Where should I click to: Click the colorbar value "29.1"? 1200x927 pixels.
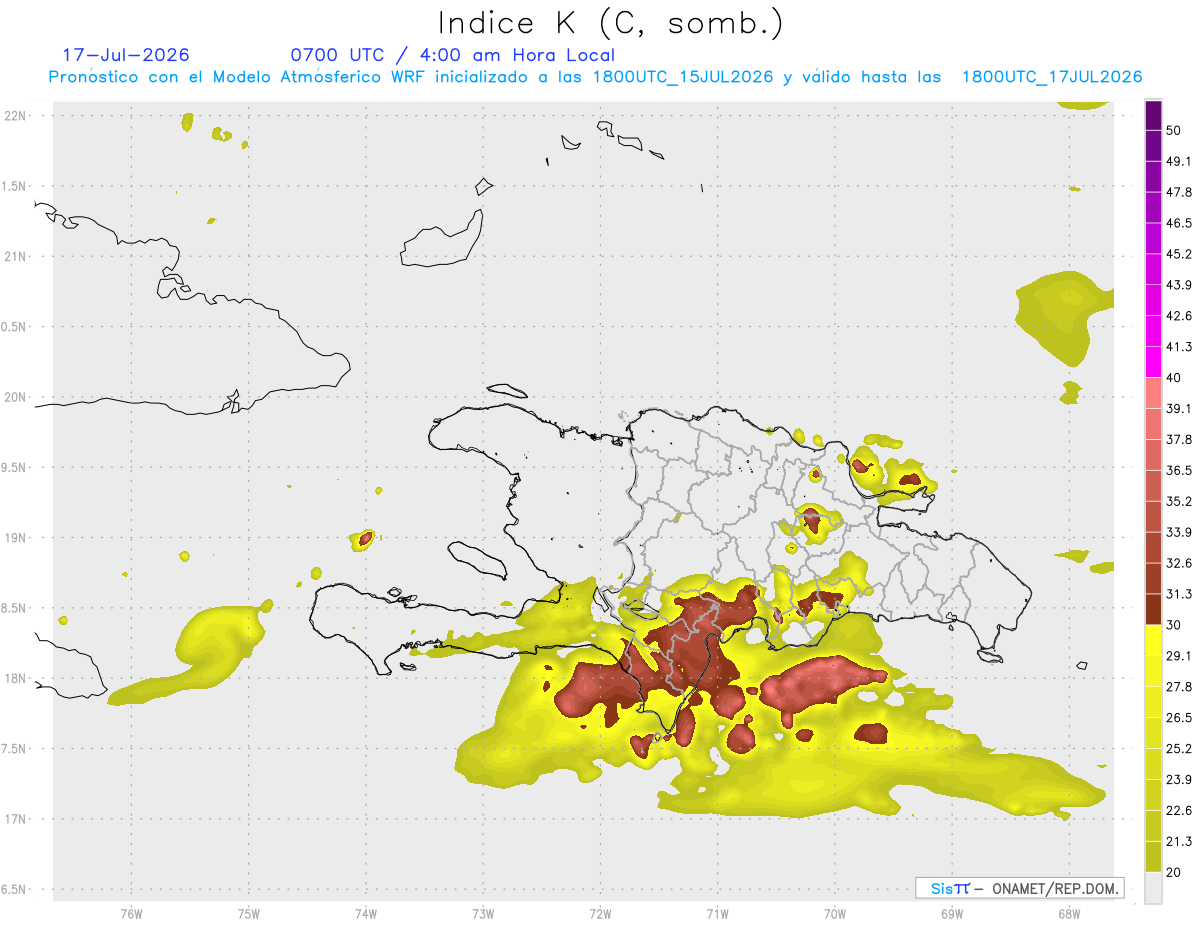pos(1179,656)
